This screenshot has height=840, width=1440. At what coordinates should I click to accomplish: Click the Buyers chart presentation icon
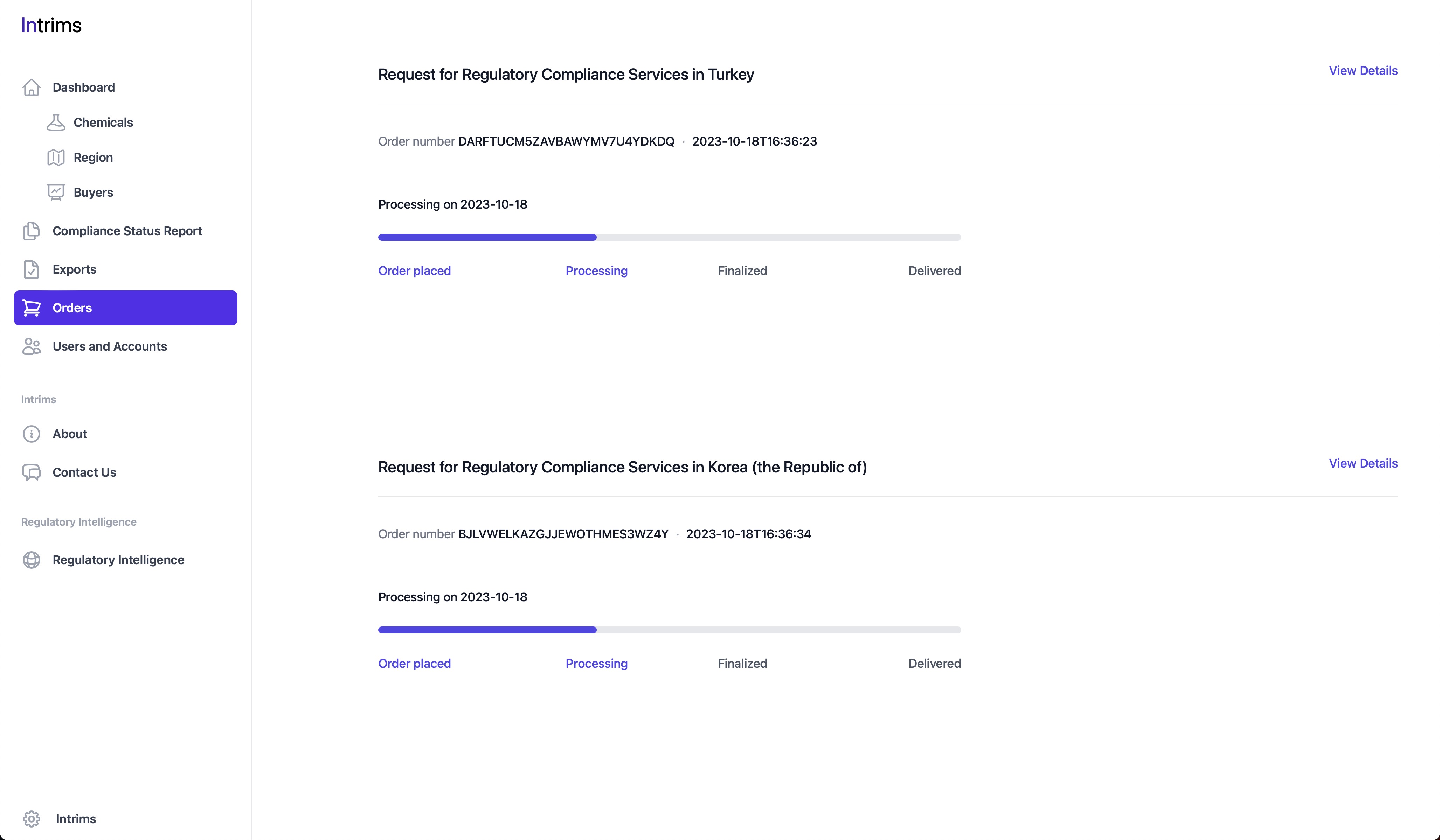(x=55, y=192)
